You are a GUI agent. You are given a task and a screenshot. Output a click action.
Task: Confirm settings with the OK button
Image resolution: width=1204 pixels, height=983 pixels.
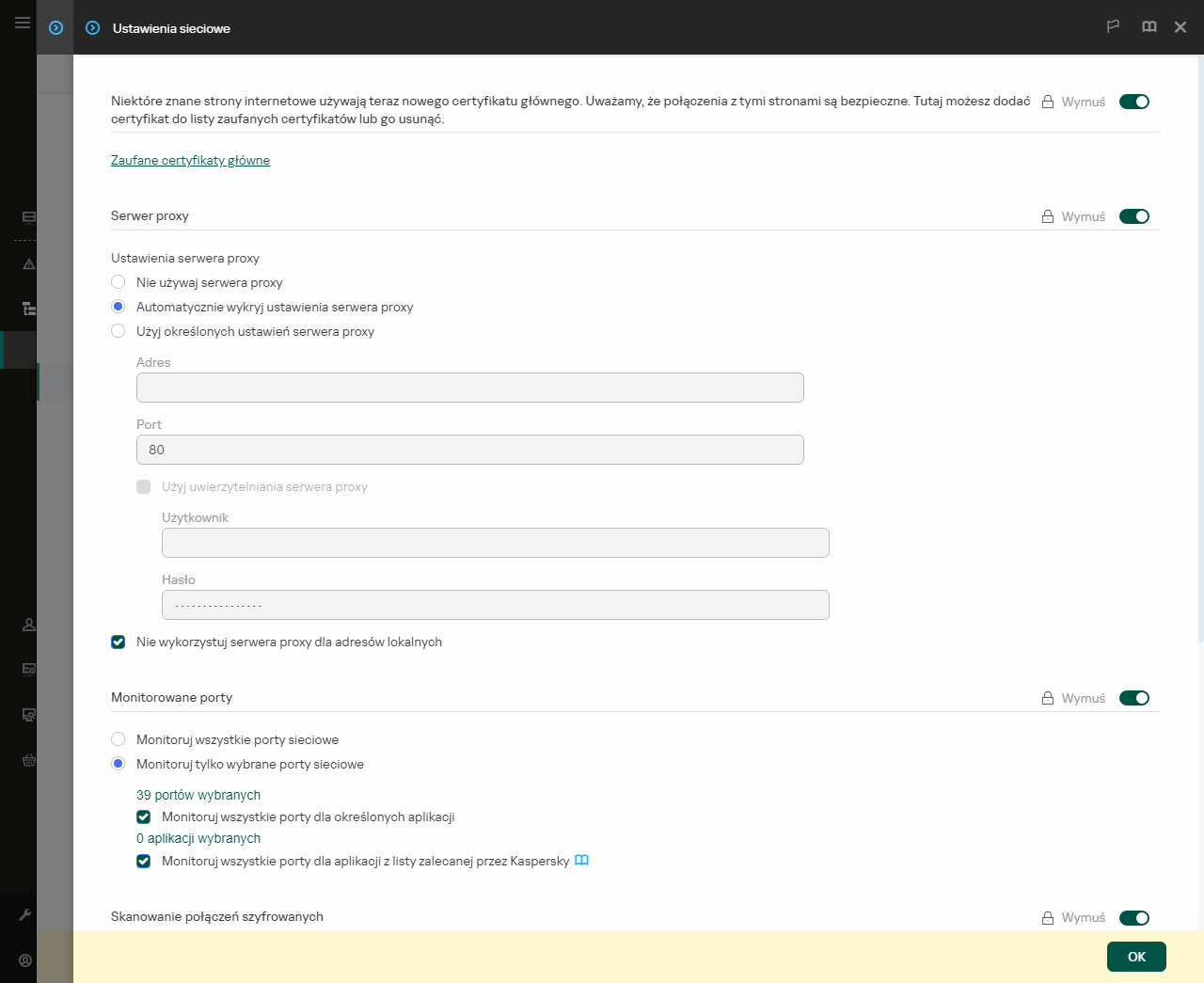(1136, 956)
